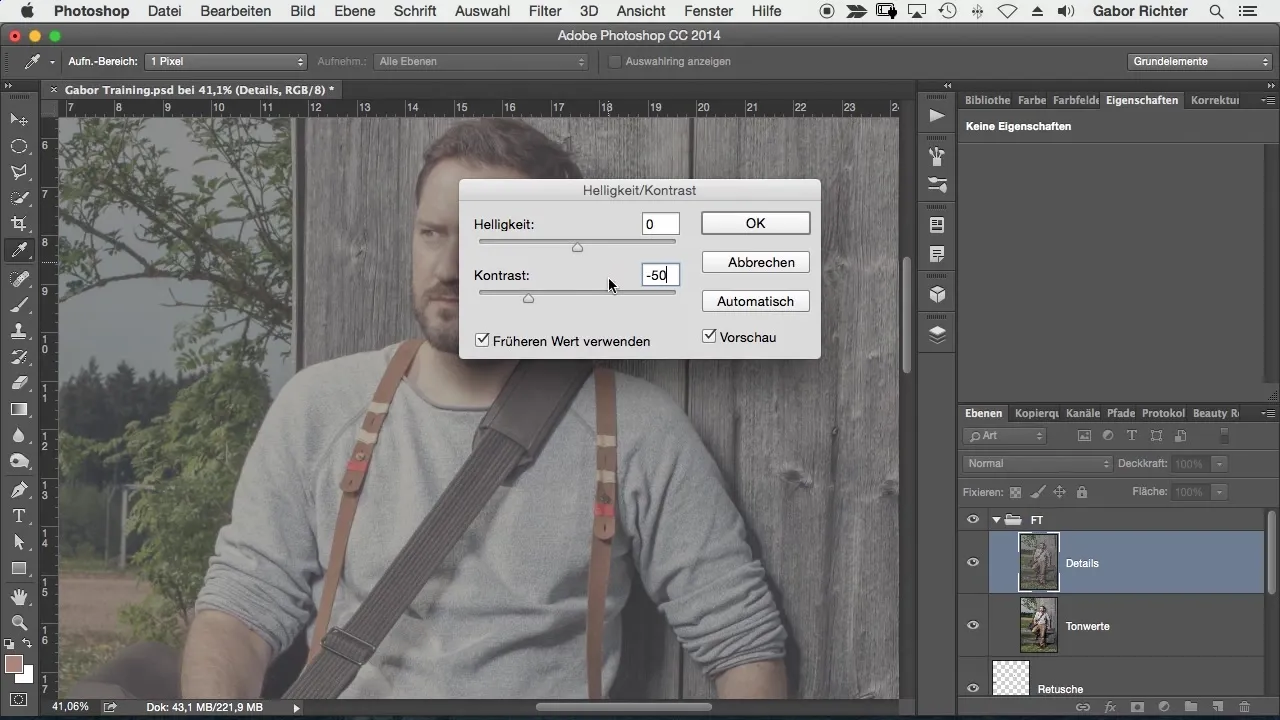Open the Normal blend mode dropdown

point(1038,464)
